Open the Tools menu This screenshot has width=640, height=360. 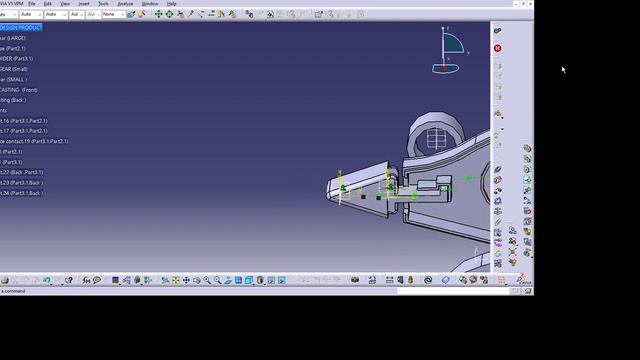tap(103, 4)
